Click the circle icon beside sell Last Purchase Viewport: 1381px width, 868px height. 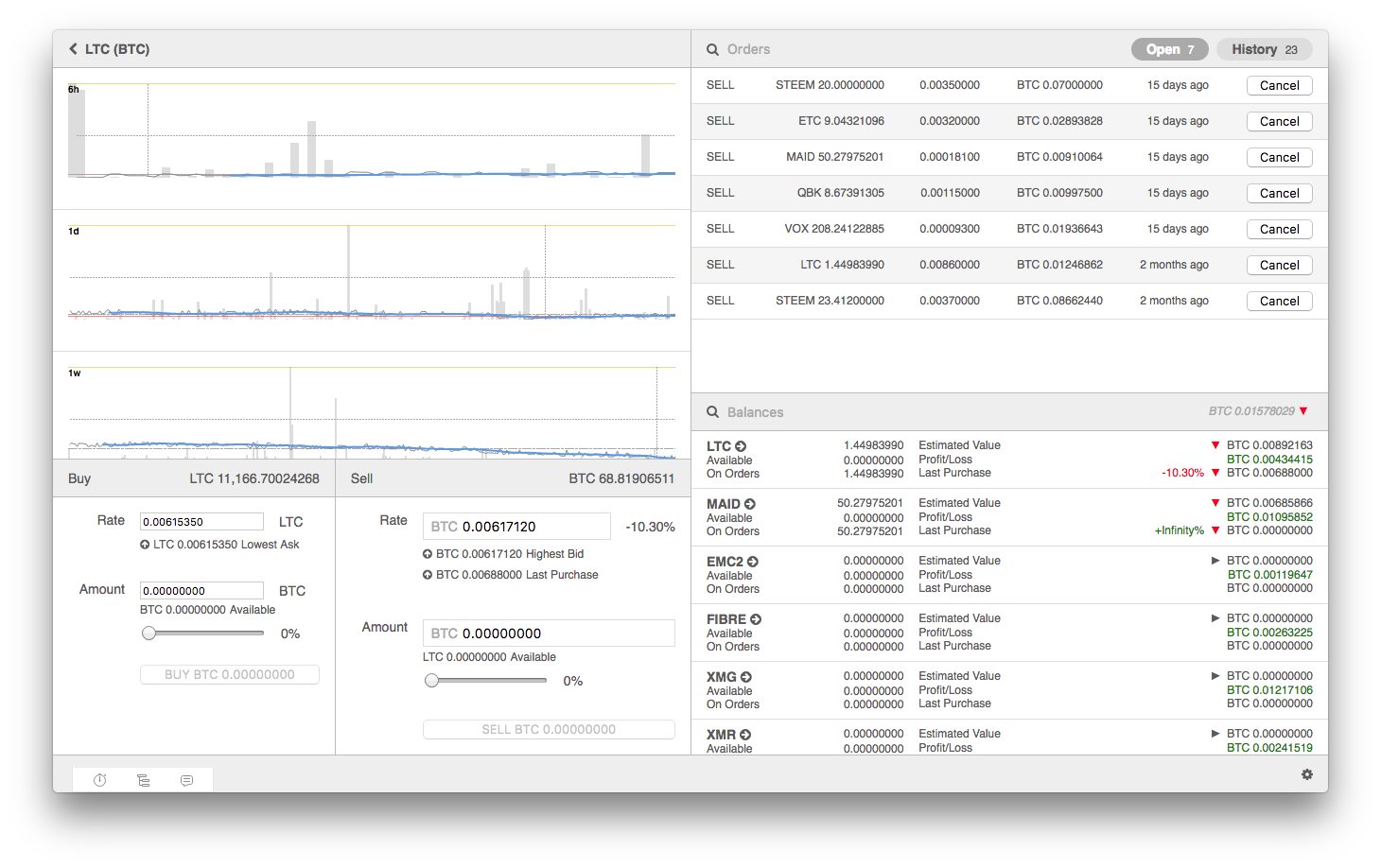428,575
